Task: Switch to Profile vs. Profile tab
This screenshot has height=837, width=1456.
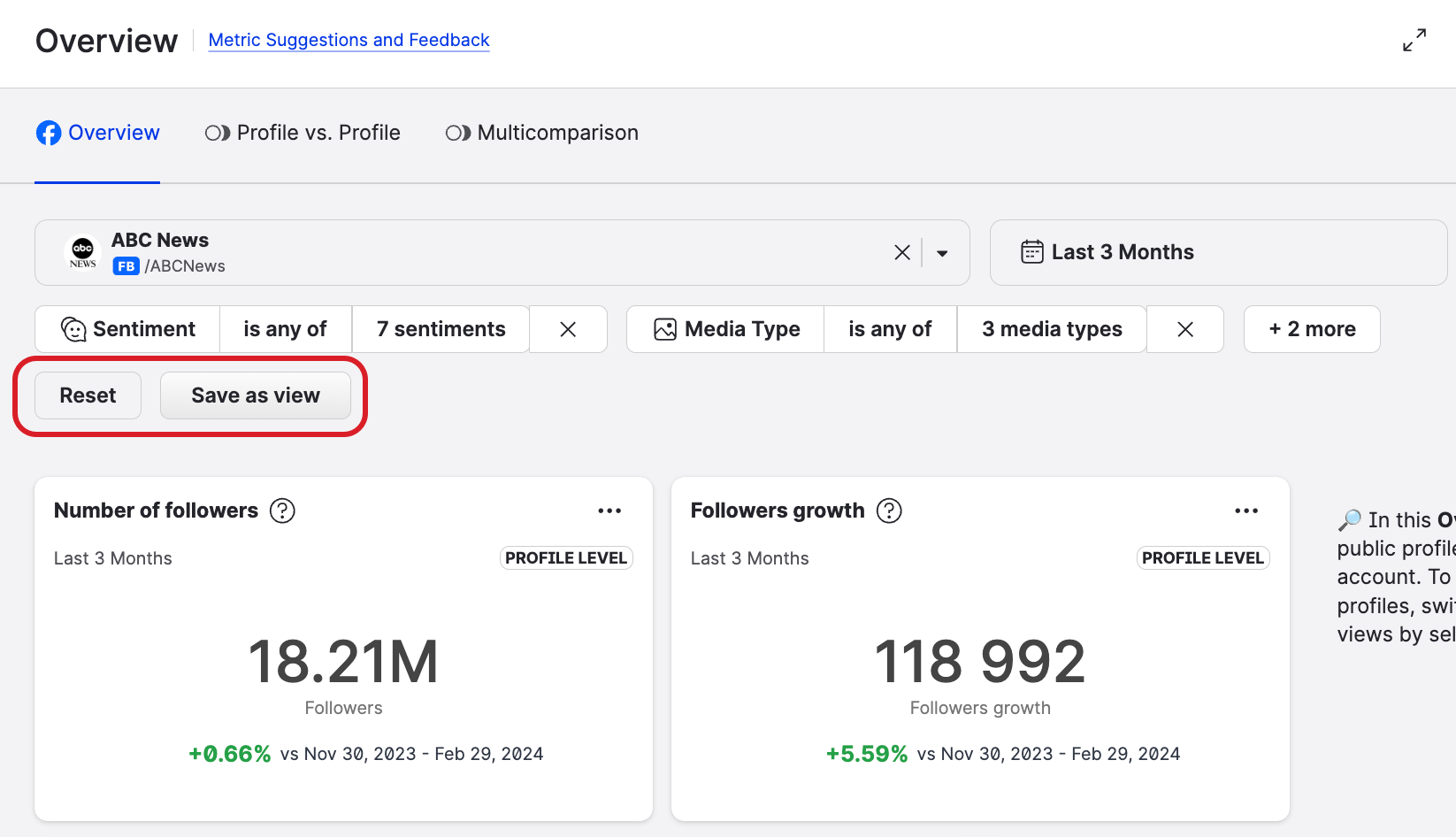Action: click(x=303, y=133)
